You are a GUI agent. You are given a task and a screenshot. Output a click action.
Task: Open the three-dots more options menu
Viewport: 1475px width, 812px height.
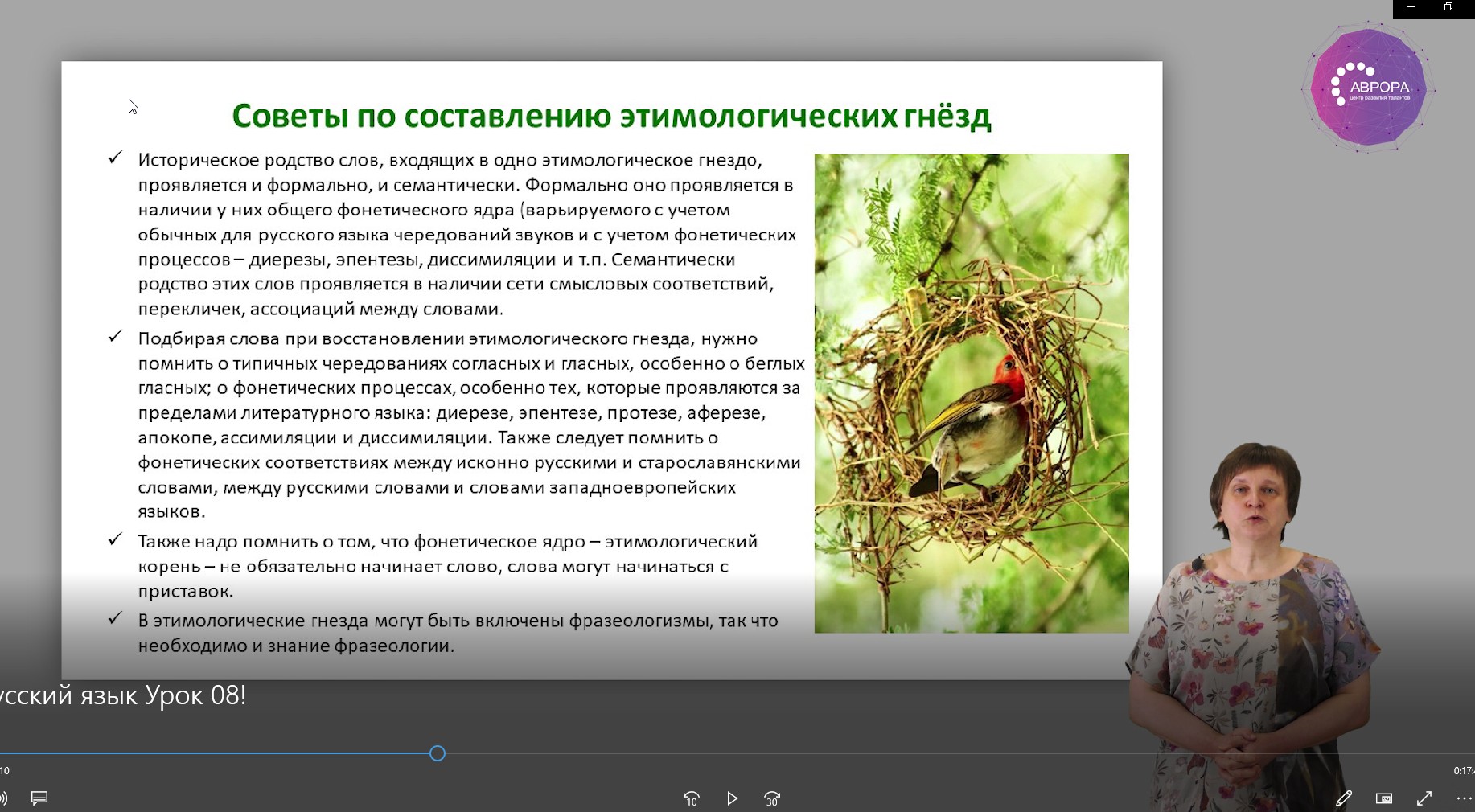click(1464, 798)
